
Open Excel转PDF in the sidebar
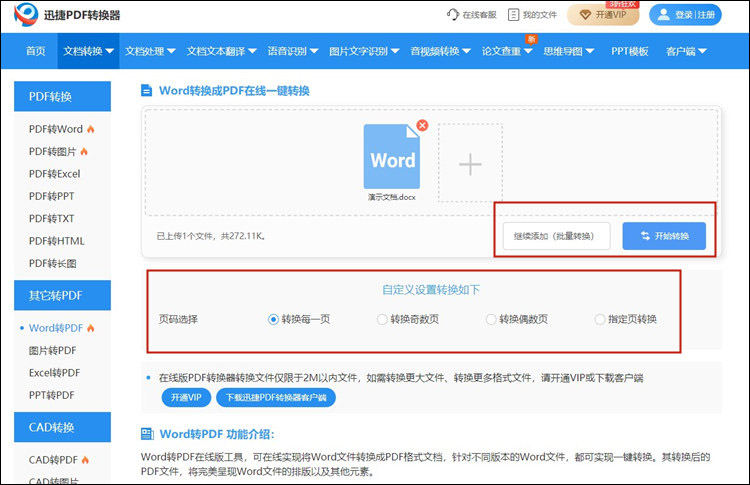click(x=55, y=373)
